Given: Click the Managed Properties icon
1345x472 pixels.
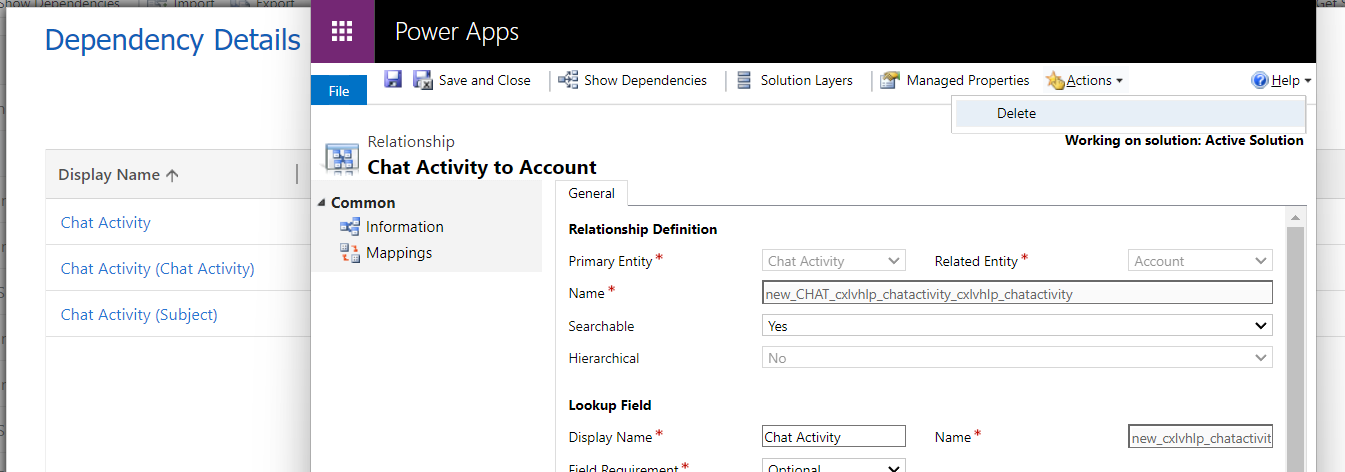Looking at the screenshot, I should click(x=890, y=80).
